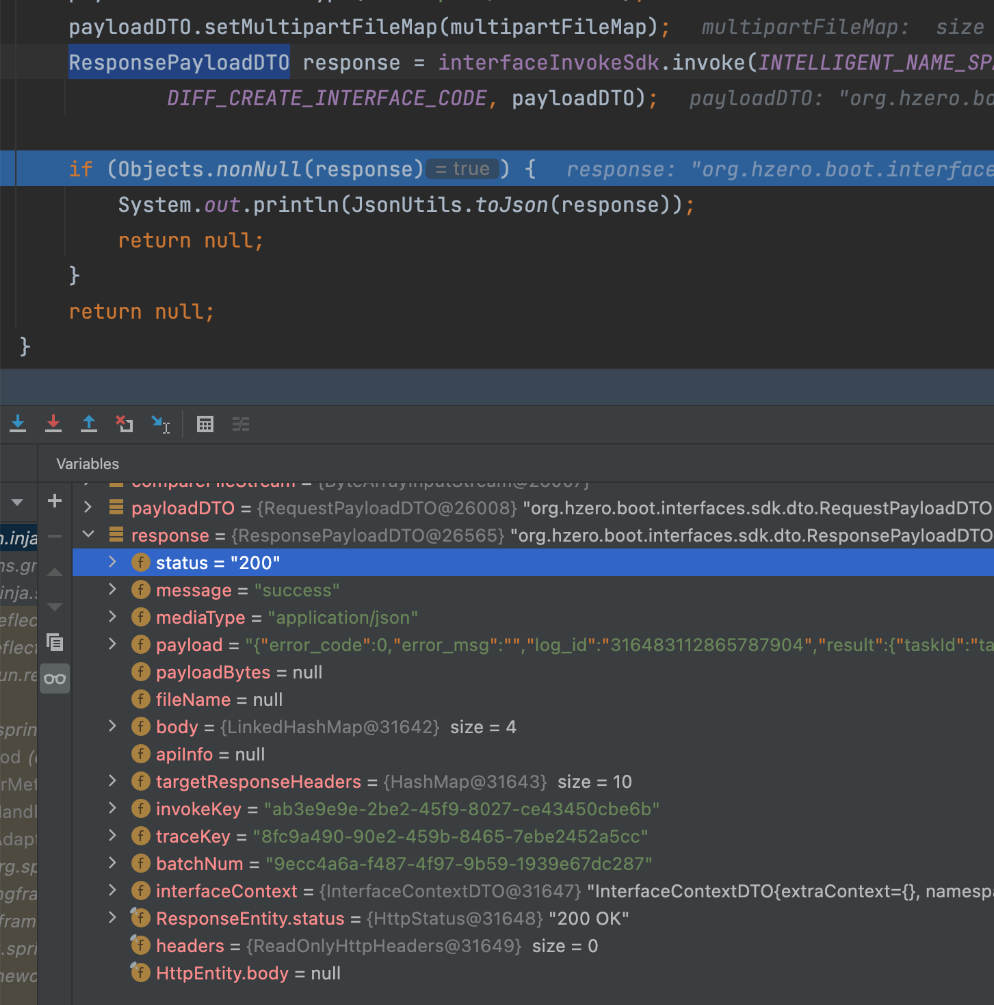
Task: Click the field icon beside batchNum
Action: coord(140,863)
